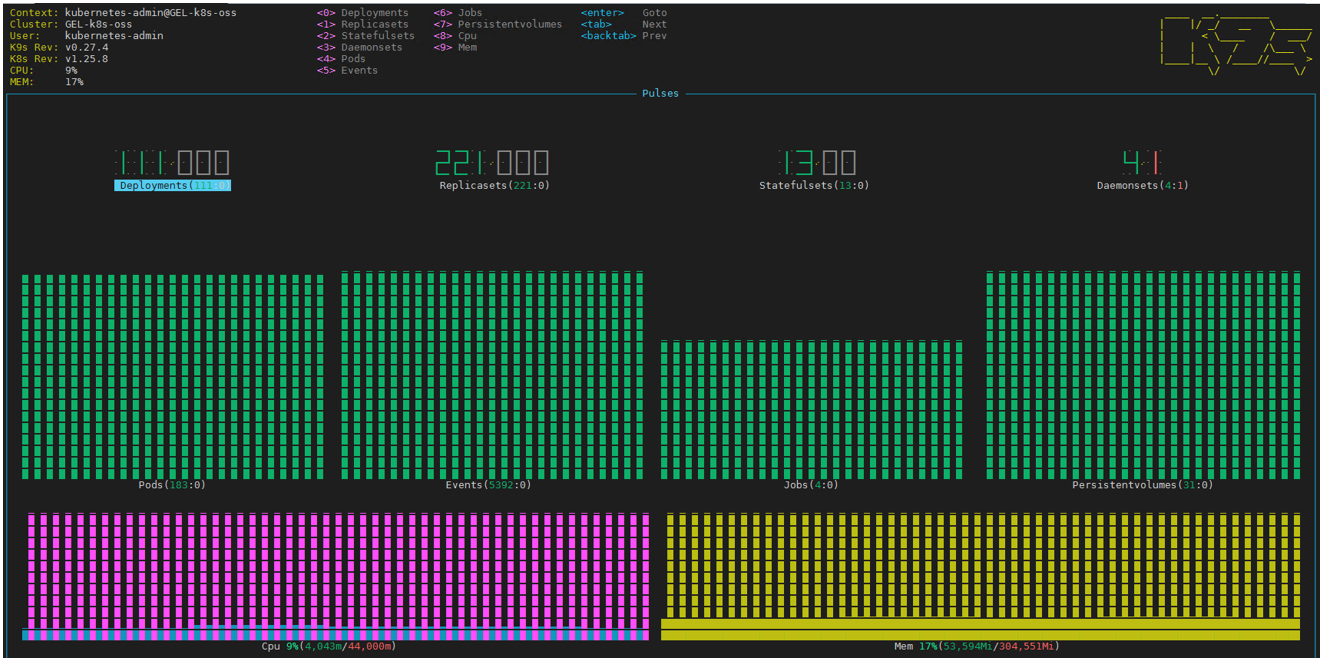1324x660 pixels.
Task: Click the Persistentvolumes green bar chart
Action: pos(1143,375)
